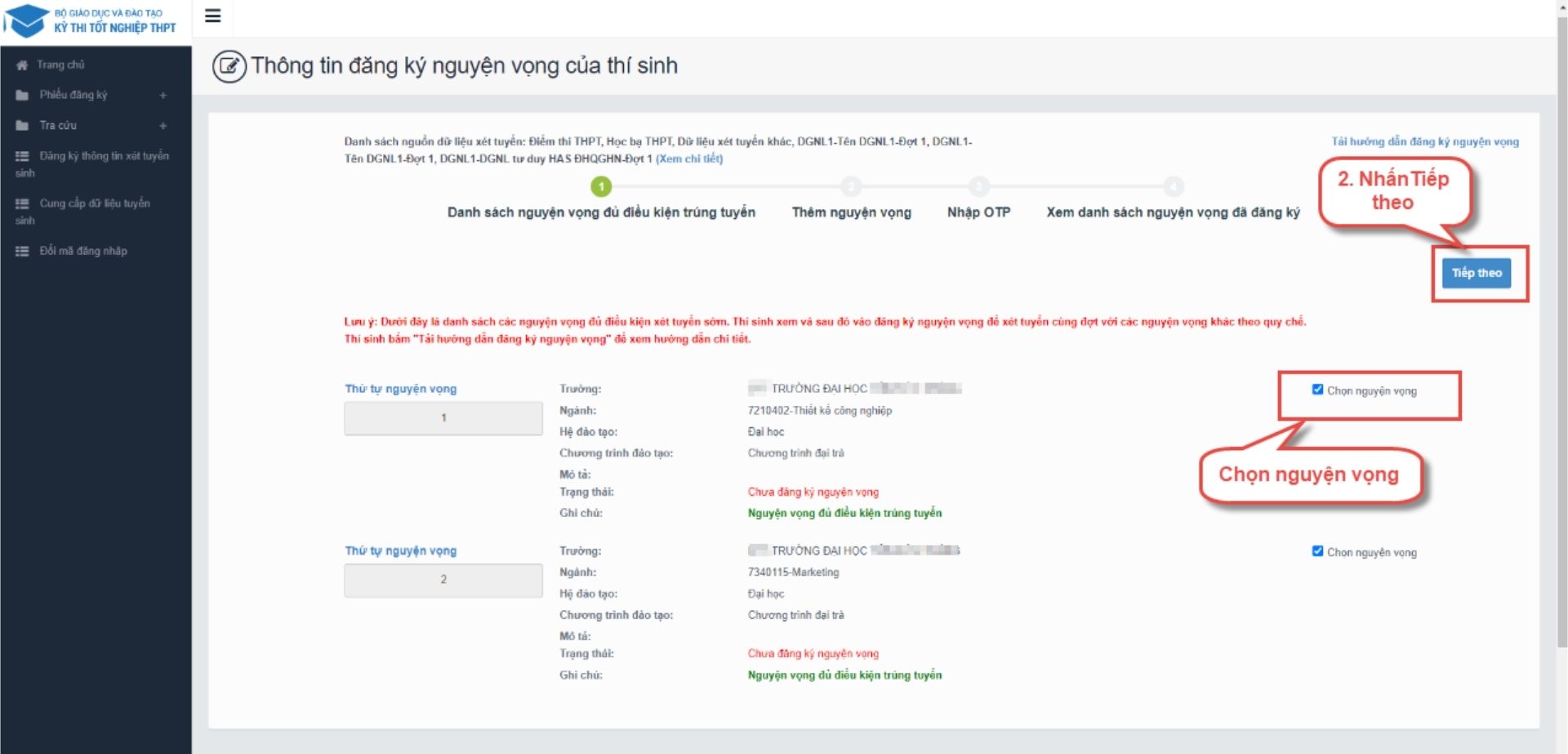Expand Phiếu đăng ký plus sign
The height and width of the screenshot is (754, 1568).
click(163, 96)
